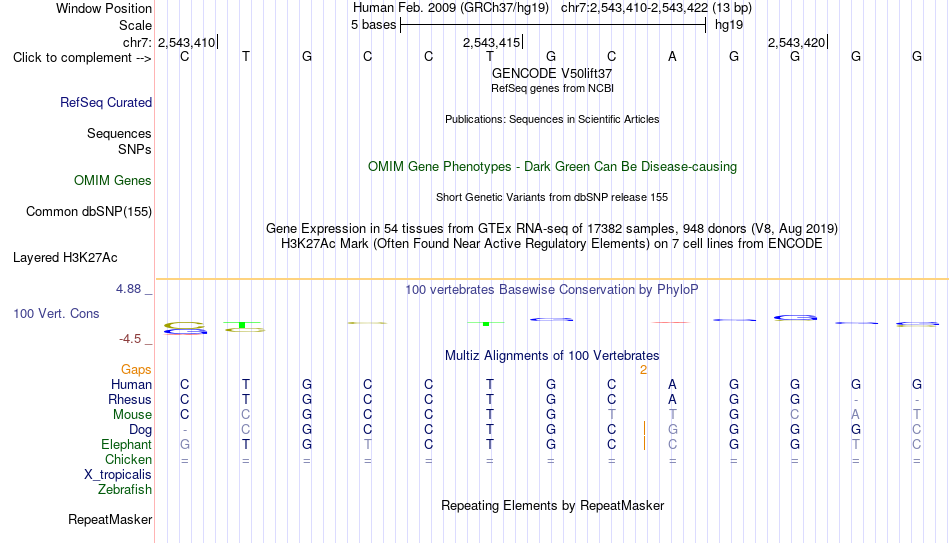Select the Sequences track label

tap(119, 133)
